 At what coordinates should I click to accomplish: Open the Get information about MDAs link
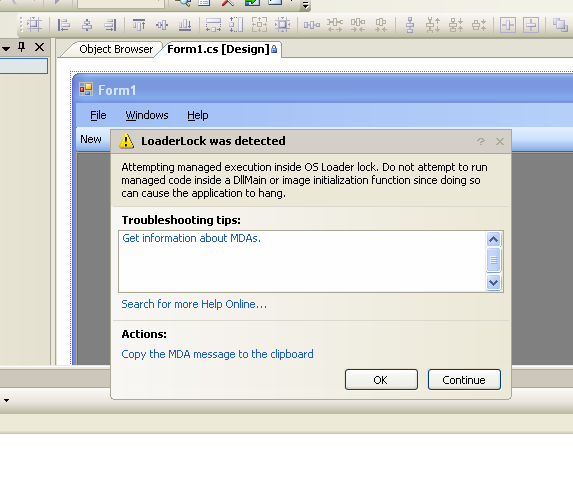pyautogui.click(x=191, y=238)
